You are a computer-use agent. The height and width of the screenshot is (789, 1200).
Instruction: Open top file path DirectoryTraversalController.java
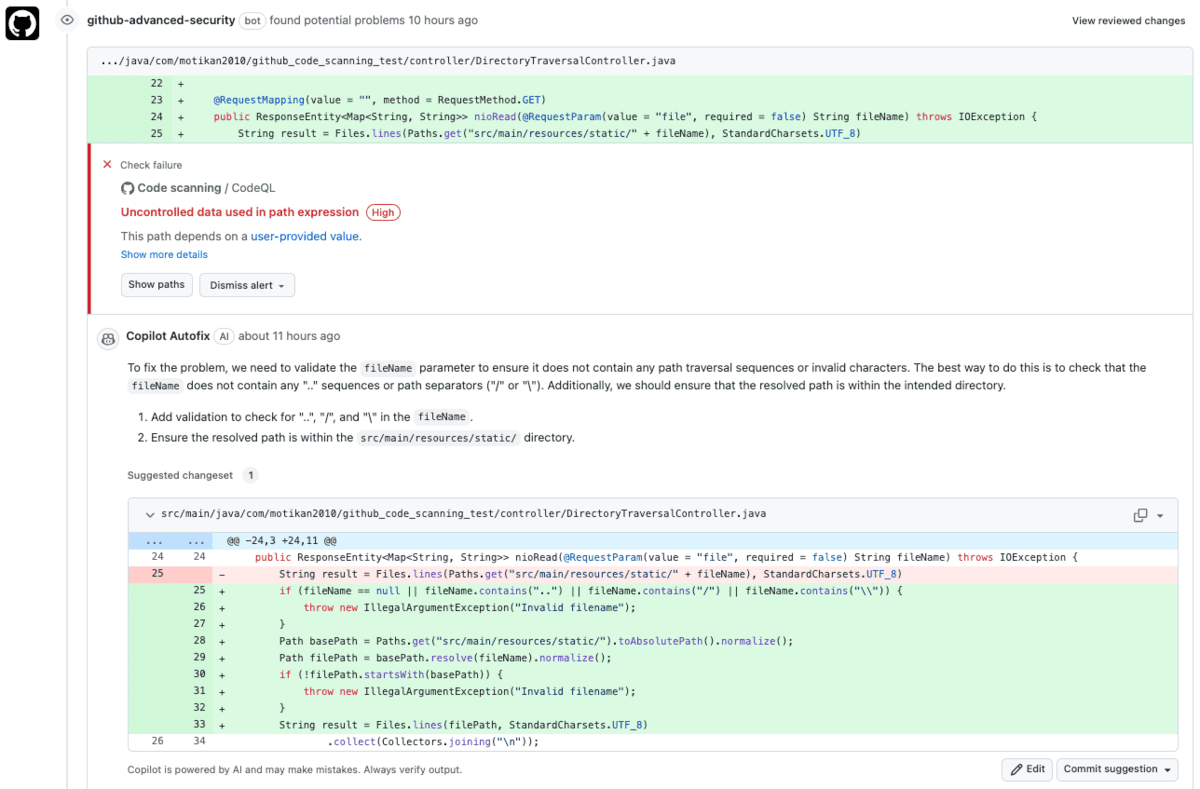coord(387,61)
